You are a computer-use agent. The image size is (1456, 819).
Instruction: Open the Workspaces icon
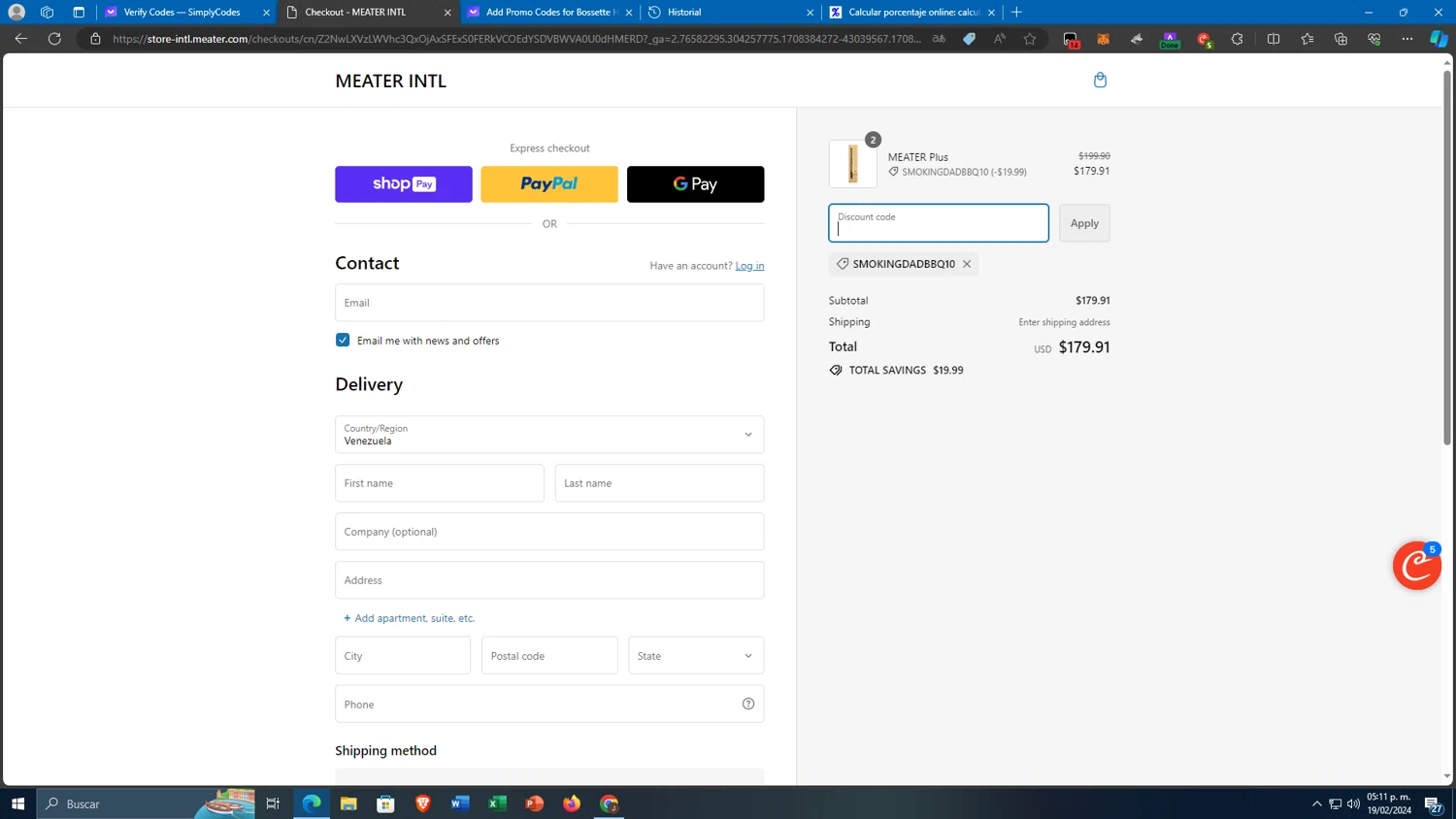pyautogui.click(x=47, y=13)
